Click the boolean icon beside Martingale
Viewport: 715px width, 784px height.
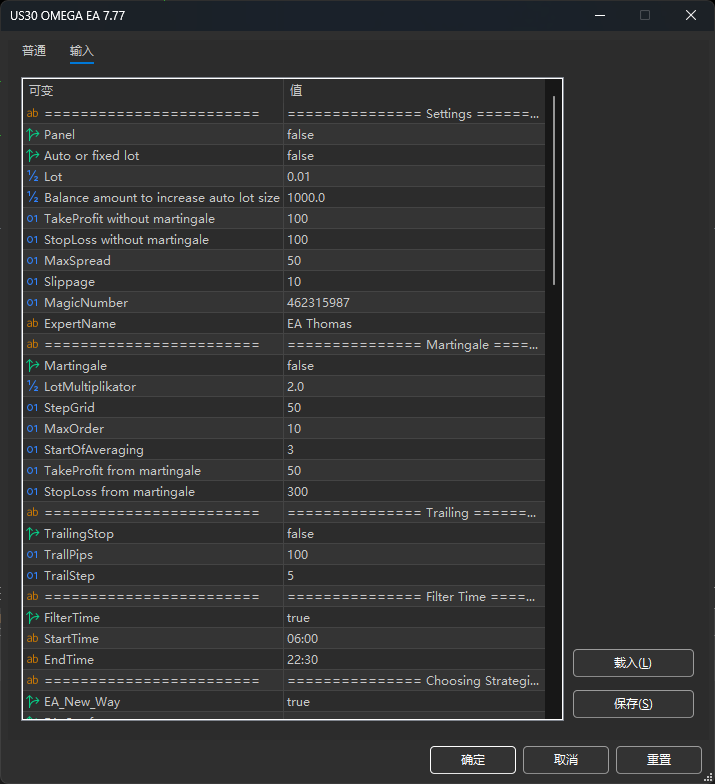pyautogui.click(x=33, y=366)
